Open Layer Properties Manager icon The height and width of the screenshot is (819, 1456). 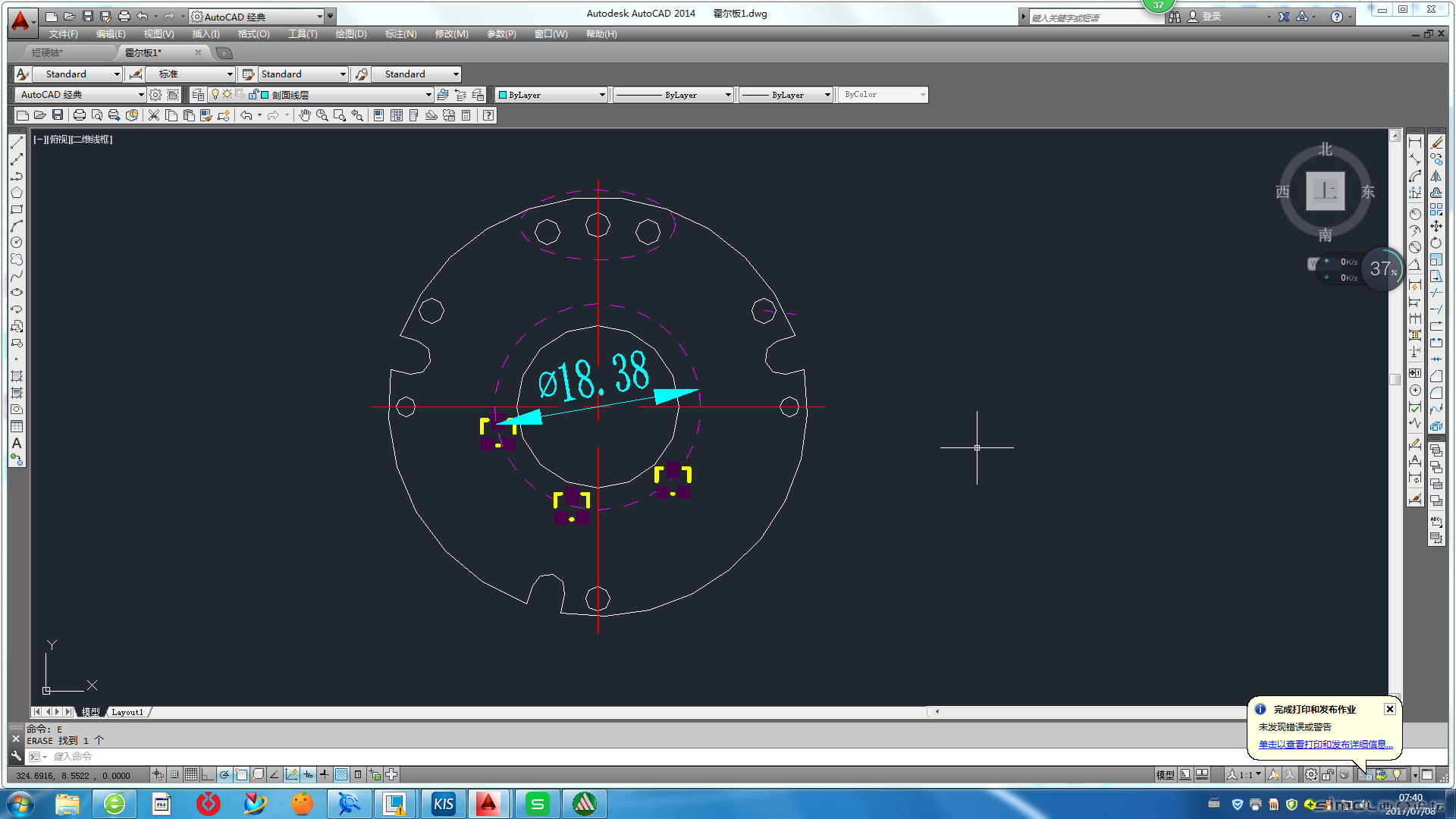198,95
